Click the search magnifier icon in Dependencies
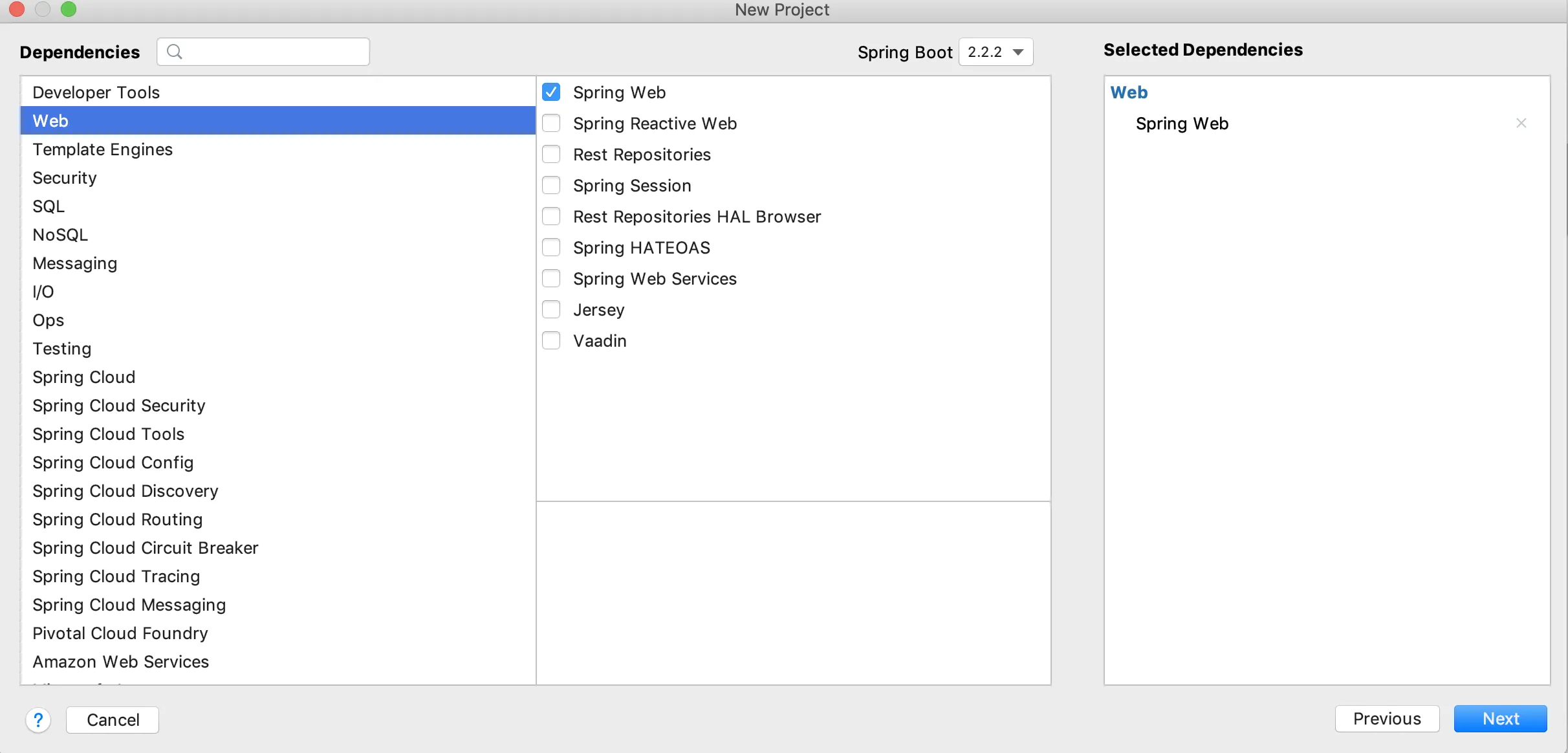Screen dimensions: 1568x753 (x=174, y=52)
